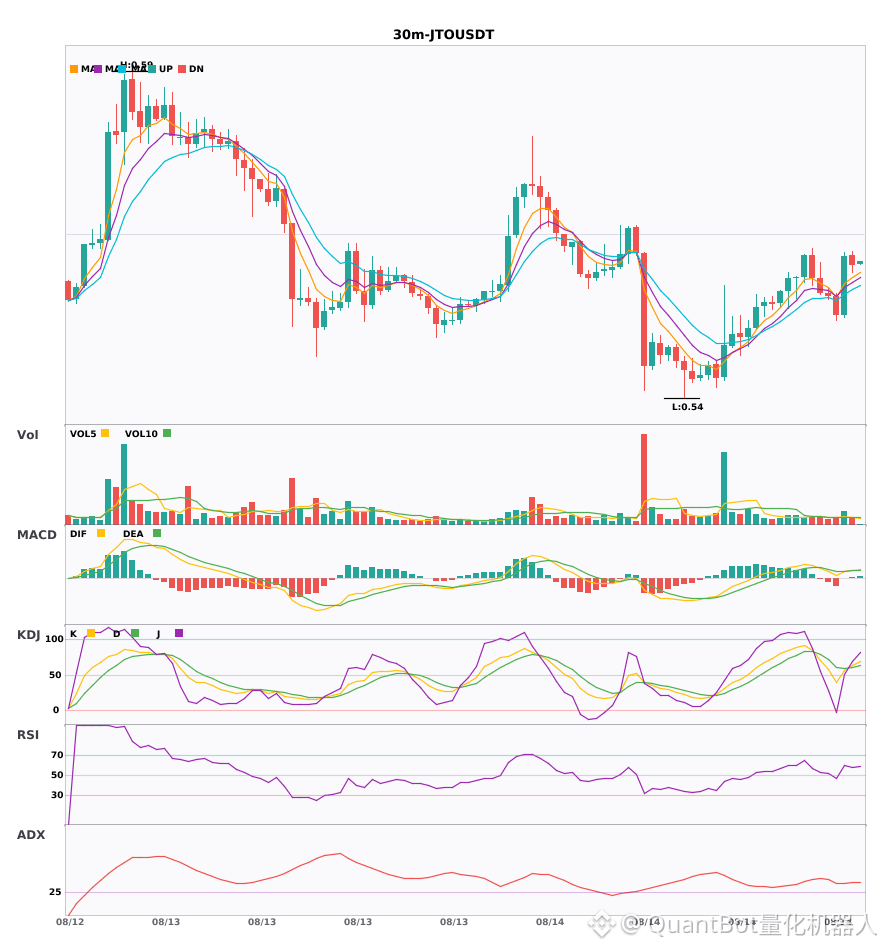Image resolution: width=885 pixels, height=950 pixels.
Task: Click the ADX axis value 25
Action: pos(55,892)
